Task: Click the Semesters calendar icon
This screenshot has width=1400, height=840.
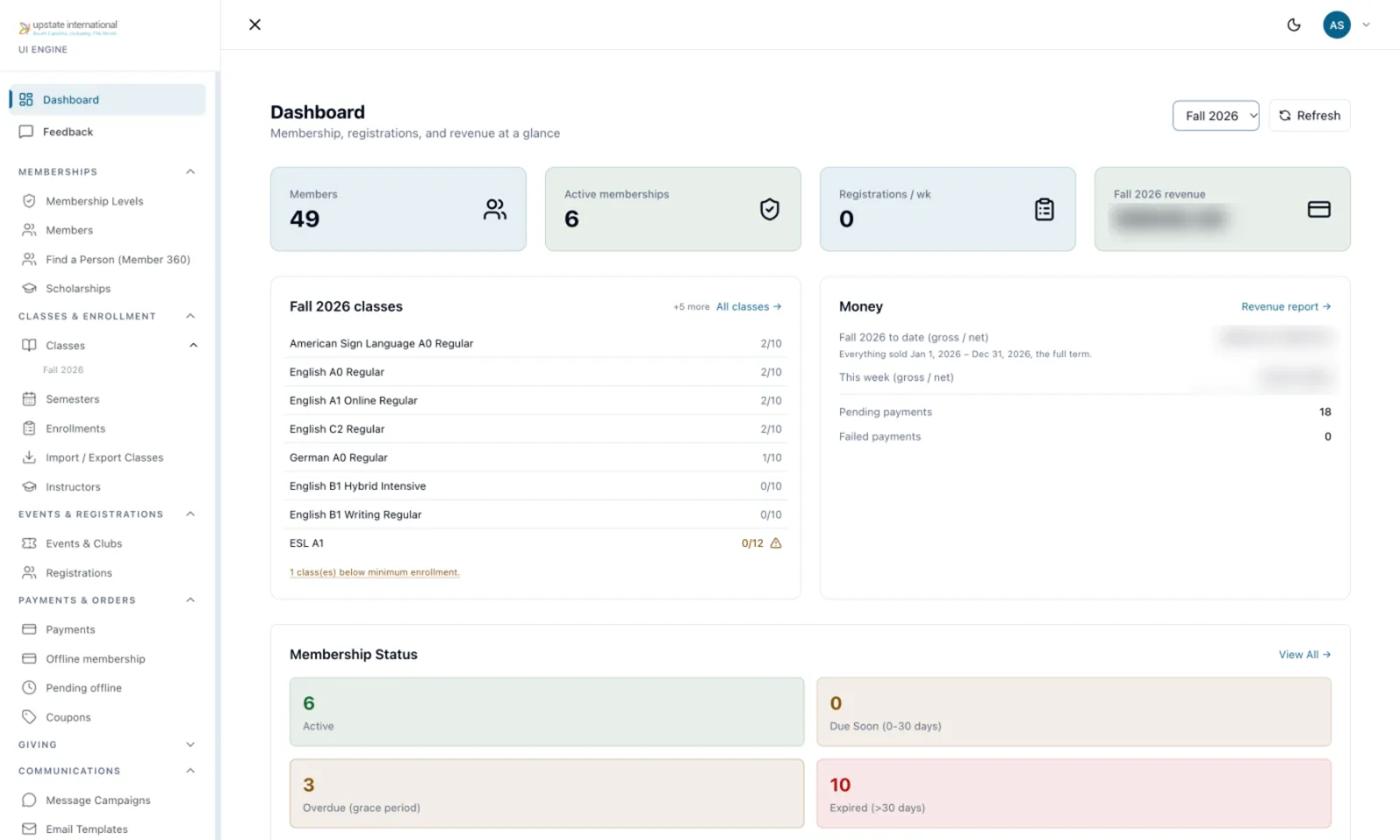Action: 29,399
